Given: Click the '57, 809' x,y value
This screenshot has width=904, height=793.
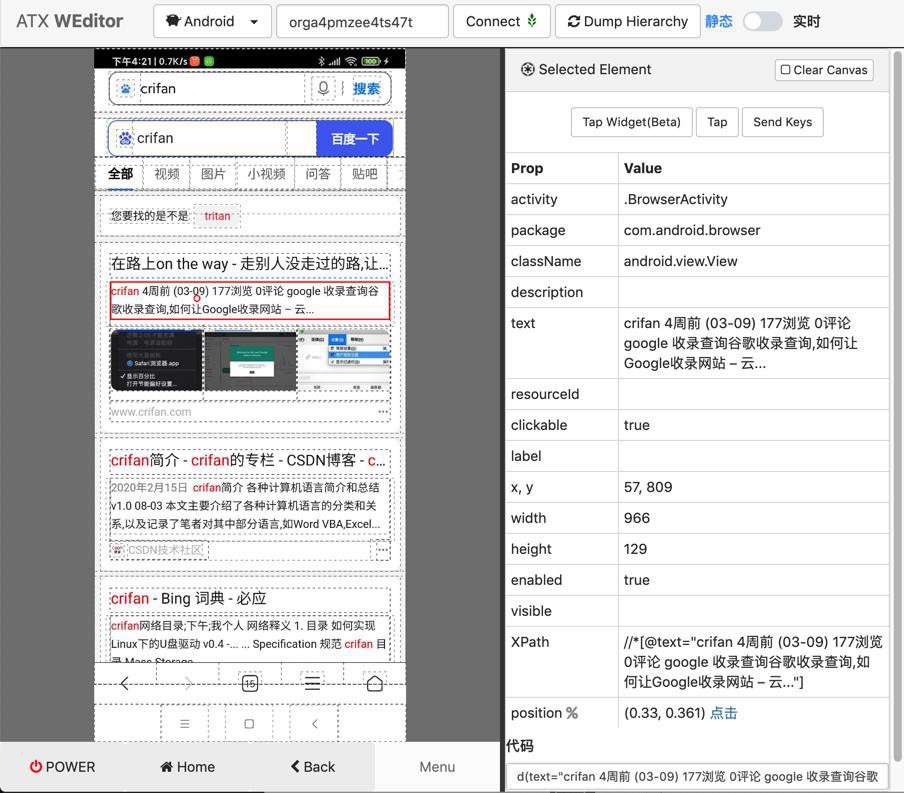Looking at the screenshot, I should 648,487.
